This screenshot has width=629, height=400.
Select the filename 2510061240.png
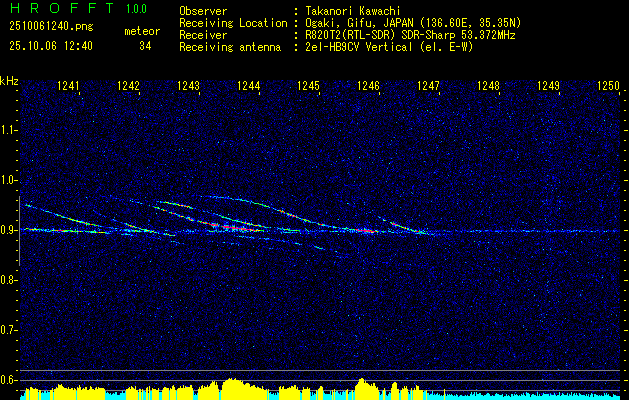point(51,27)
